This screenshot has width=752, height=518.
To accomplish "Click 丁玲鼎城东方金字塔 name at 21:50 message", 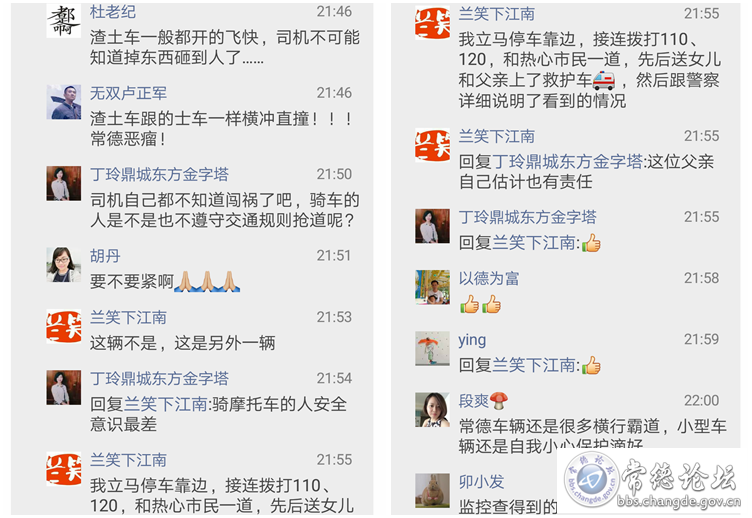I will [159, 174].
